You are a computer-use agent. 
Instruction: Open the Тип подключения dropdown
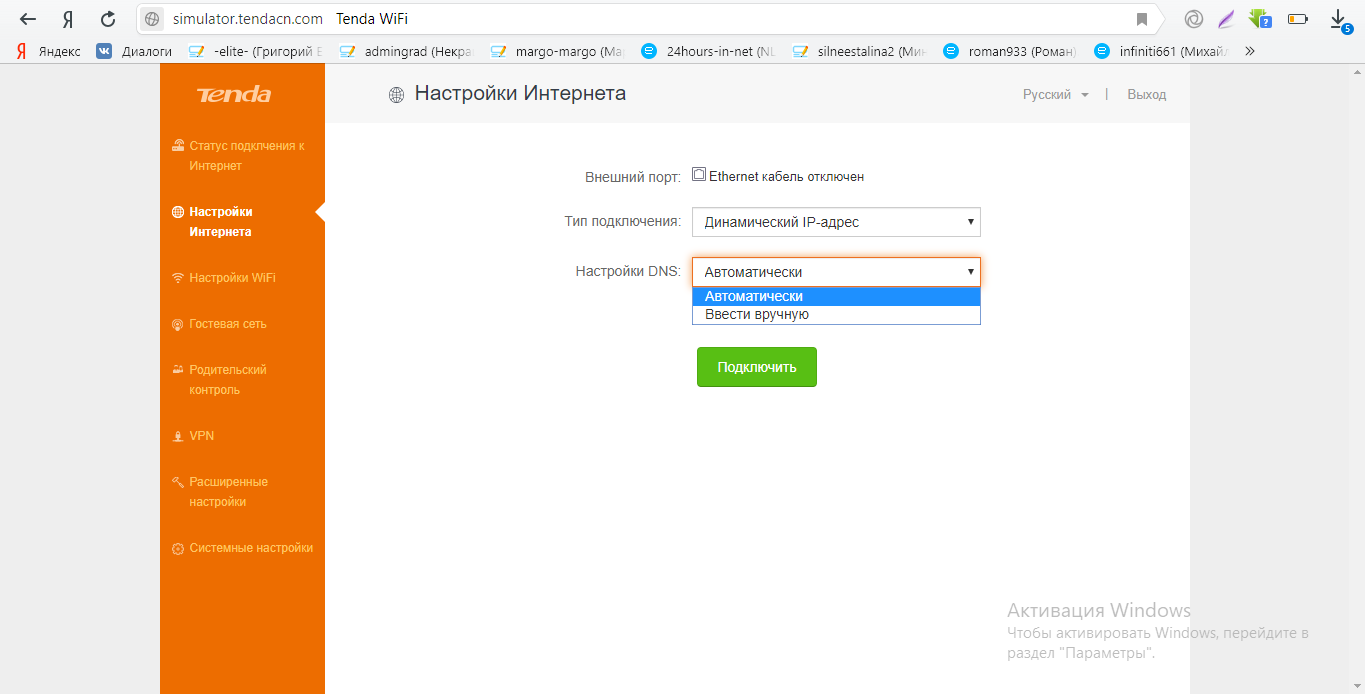click(x=836, y=222)
